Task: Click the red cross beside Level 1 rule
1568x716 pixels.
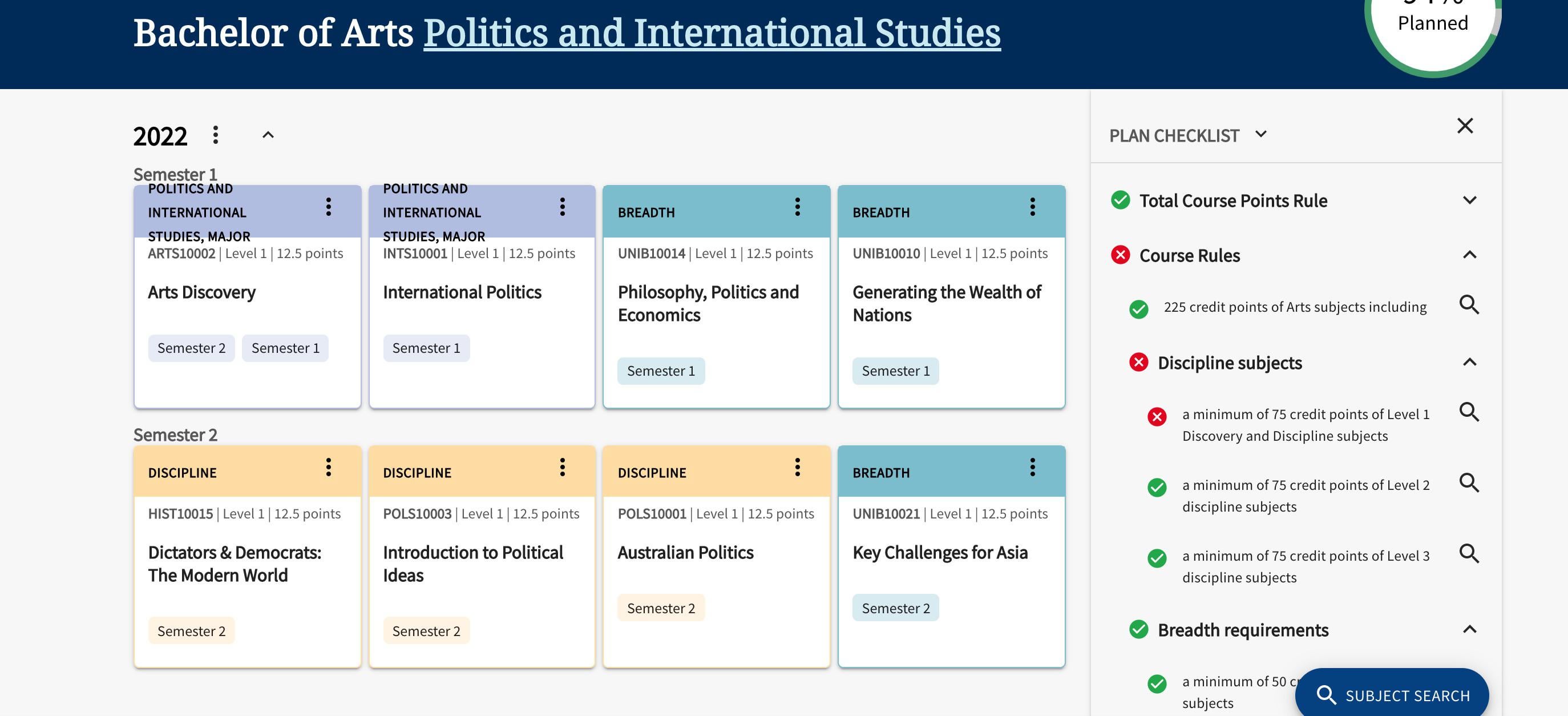Action: 1157,416
